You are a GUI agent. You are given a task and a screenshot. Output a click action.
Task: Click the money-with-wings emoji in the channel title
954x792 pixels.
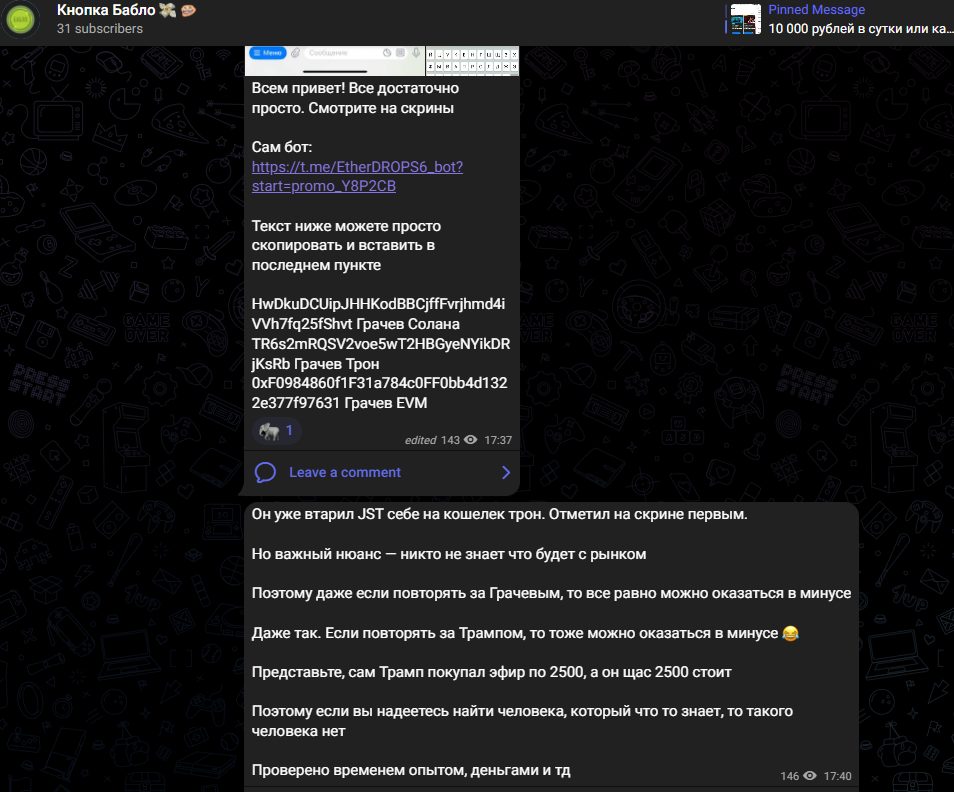[x=168, y=10]
